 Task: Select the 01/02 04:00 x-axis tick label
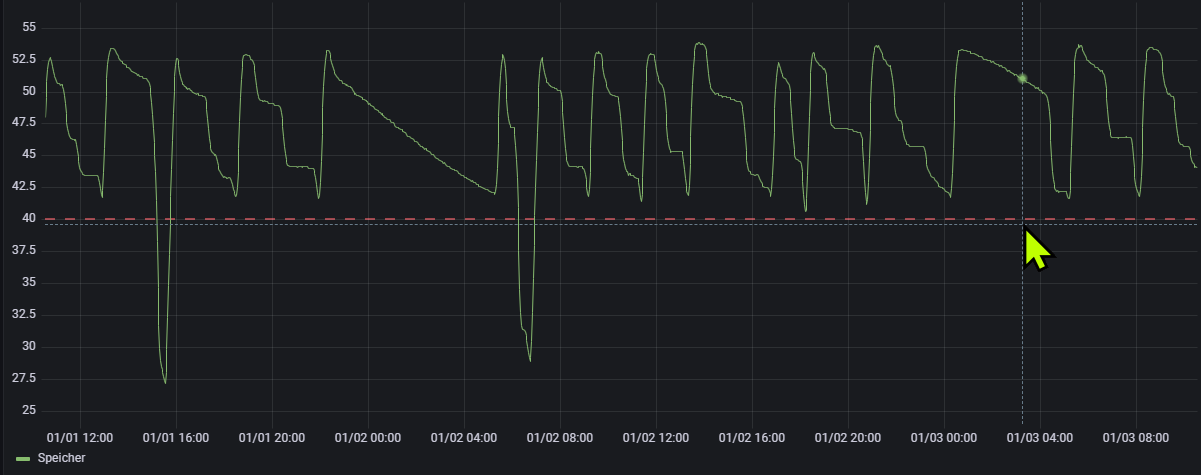[464, 437]
